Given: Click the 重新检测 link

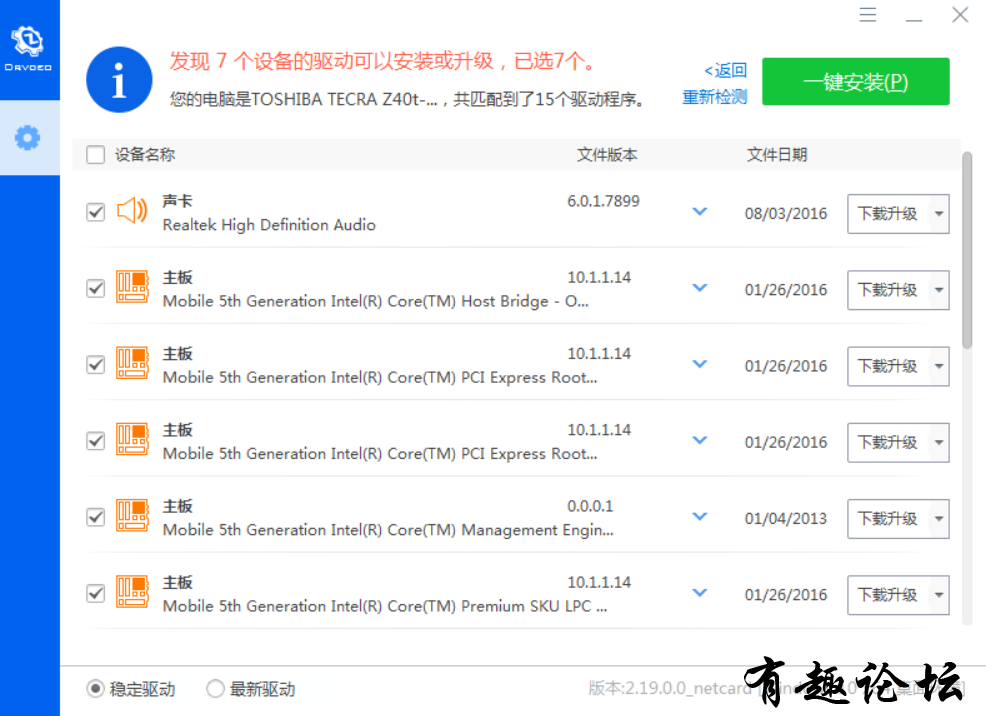Looking at the screenshot, I should tap(715, 97).
